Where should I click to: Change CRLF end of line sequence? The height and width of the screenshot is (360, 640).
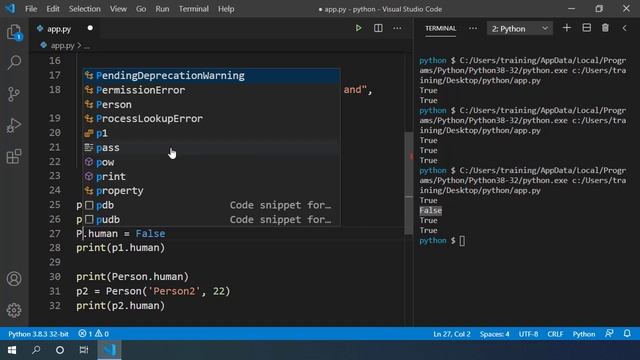pyautogui.click(x=555, y=334)
